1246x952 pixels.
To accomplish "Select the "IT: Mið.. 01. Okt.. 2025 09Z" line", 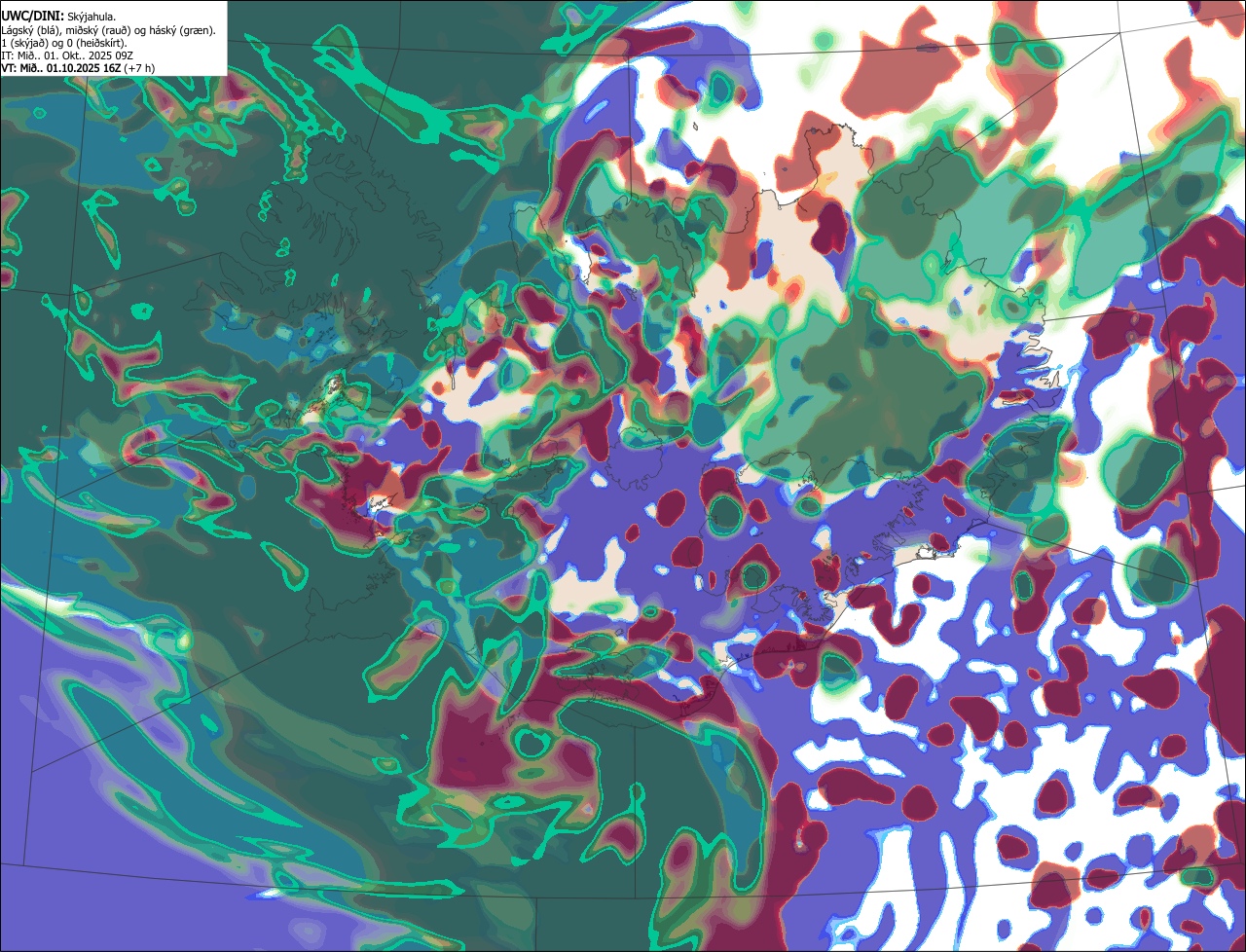I will (67, 55).
